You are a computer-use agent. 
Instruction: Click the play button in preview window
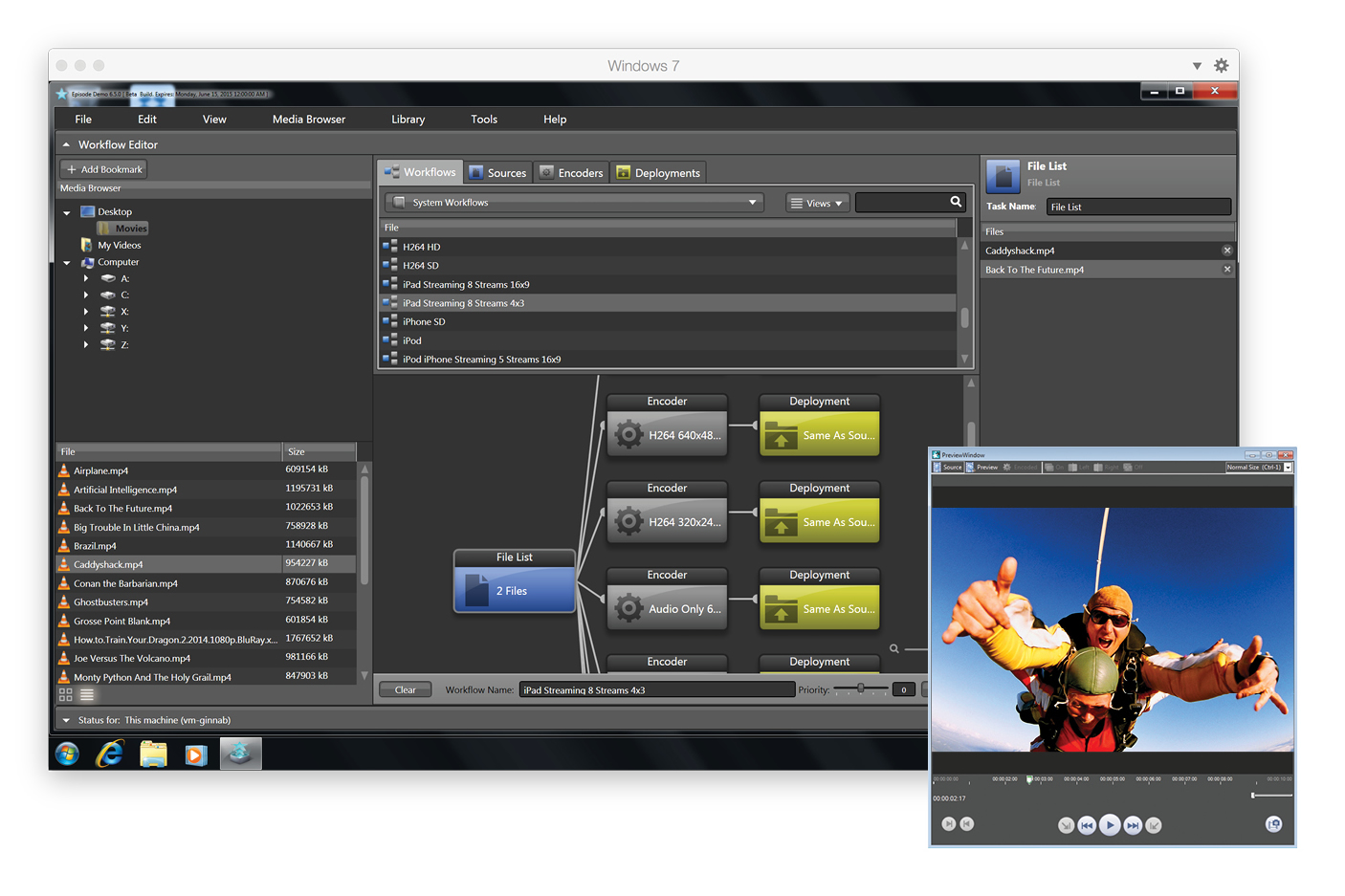[x=1110, y=824]
